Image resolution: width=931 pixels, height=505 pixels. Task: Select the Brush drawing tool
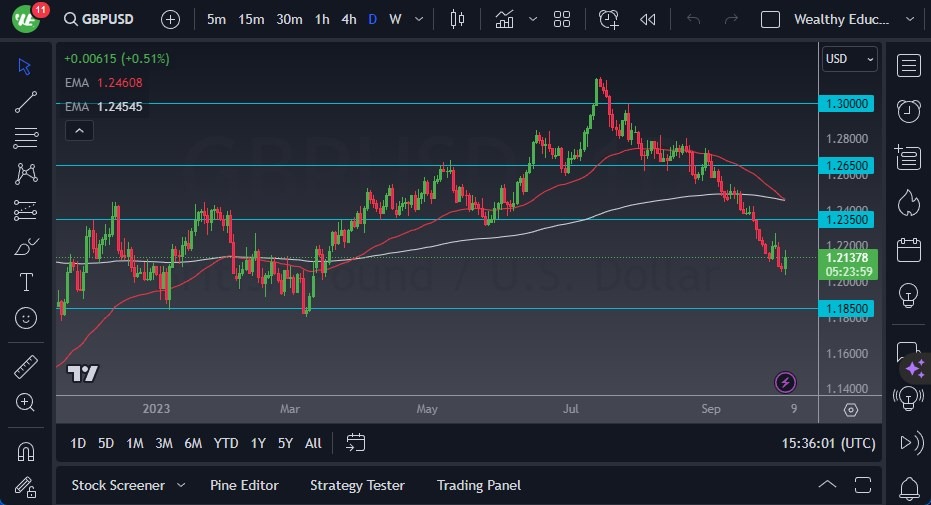click(x=26, y=247)
